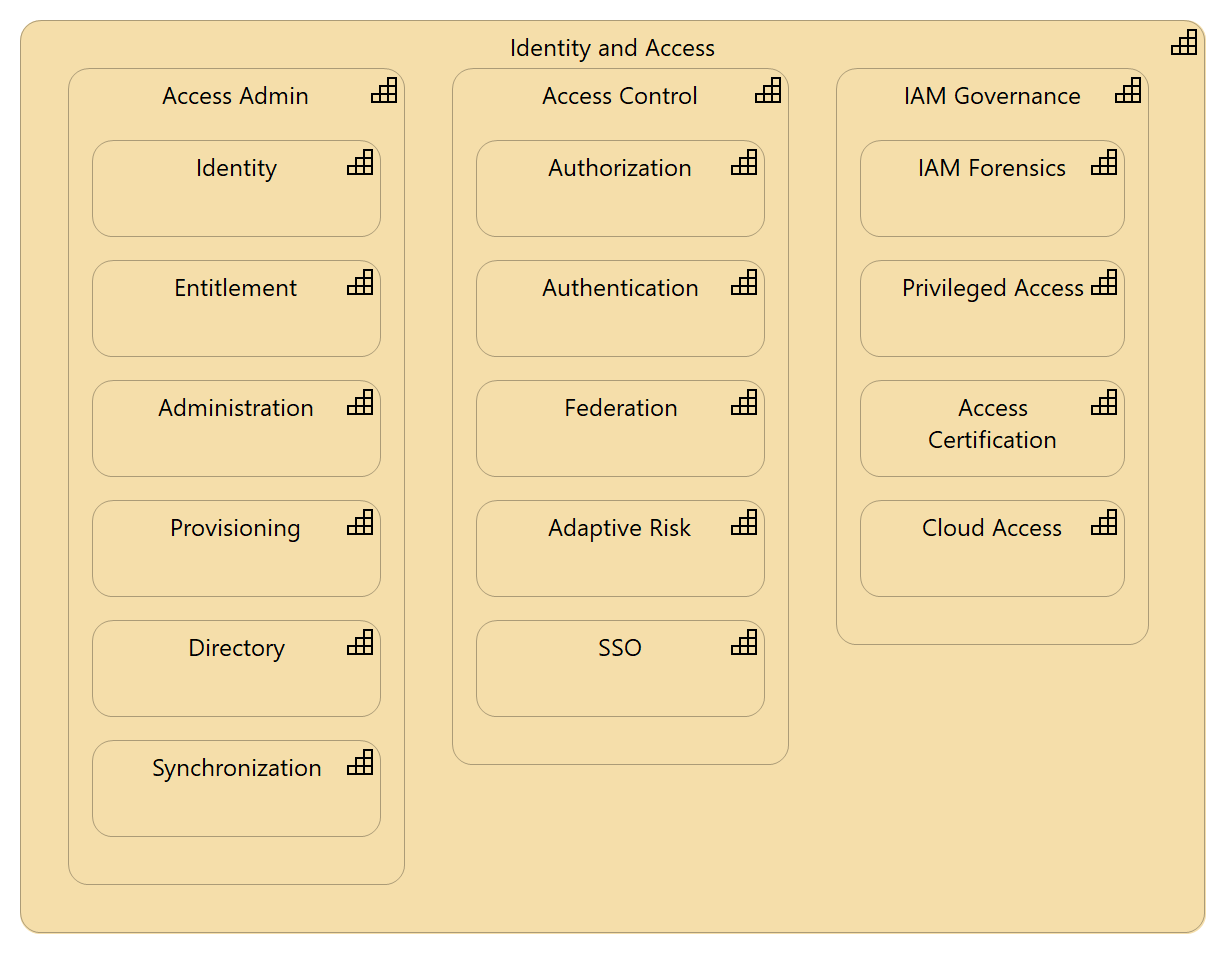The image size is (1226, 954).
Task: Click the Access Admin capability icon
Action: coord(384,91)
